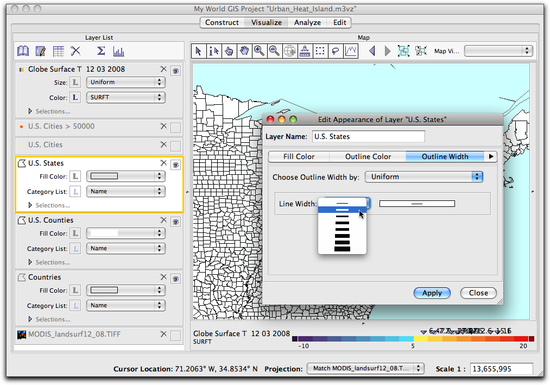550x385 pixels.
Task: Open U.S. States Fill Color dropdown
Action: [126, 176]
